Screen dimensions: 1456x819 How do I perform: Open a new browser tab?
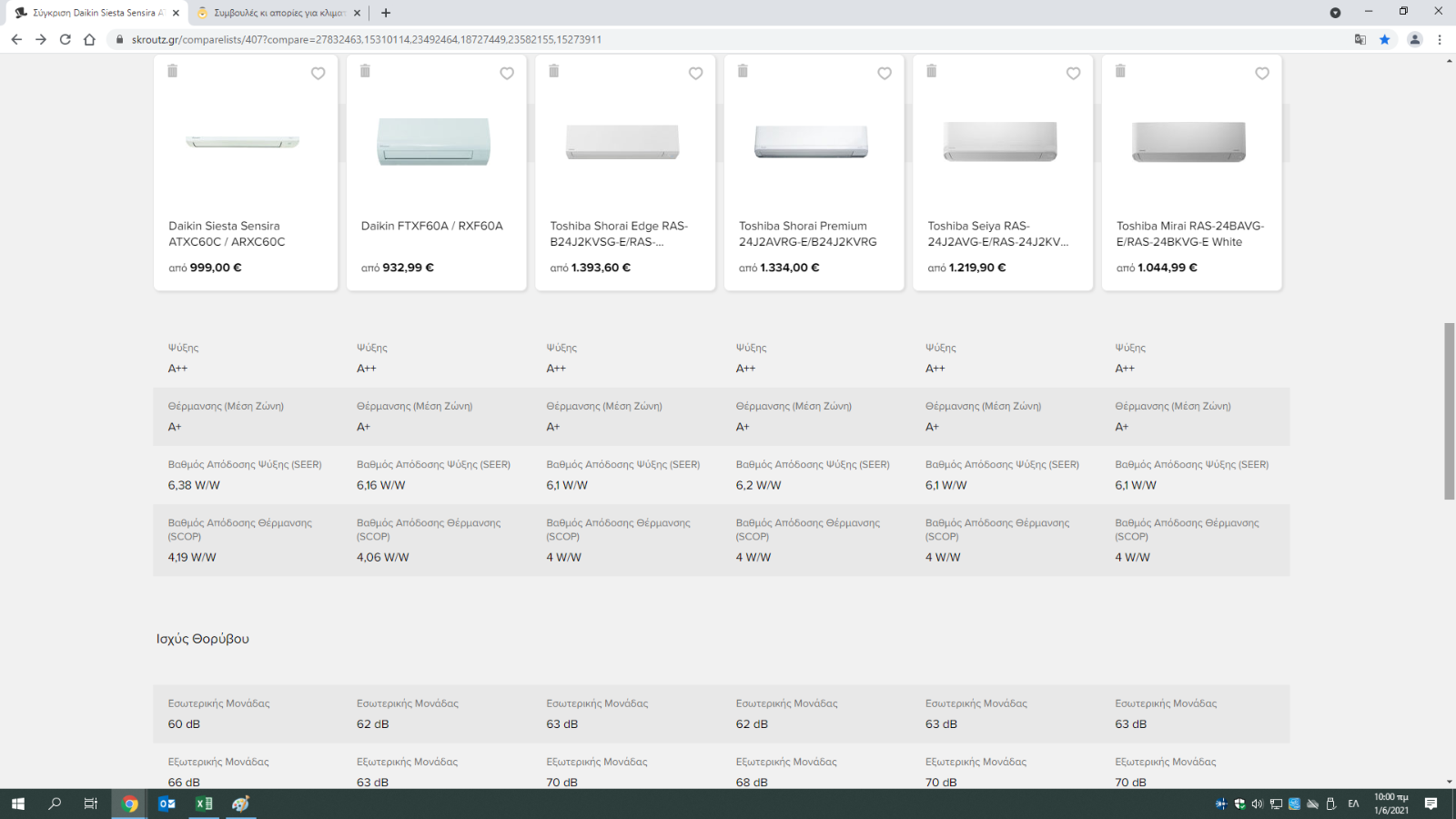coord(386,13)
